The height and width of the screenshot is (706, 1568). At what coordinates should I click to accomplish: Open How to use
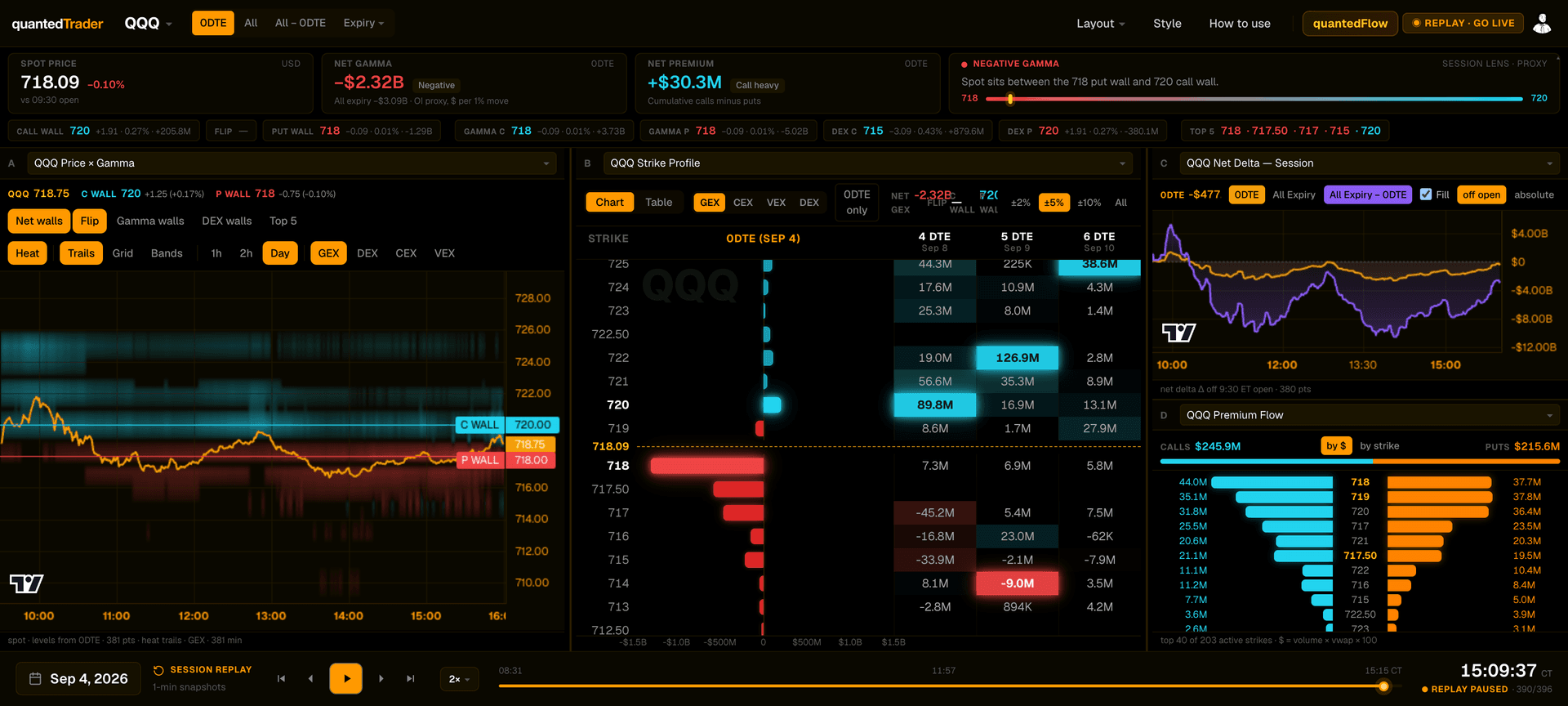click(1240, 24)
